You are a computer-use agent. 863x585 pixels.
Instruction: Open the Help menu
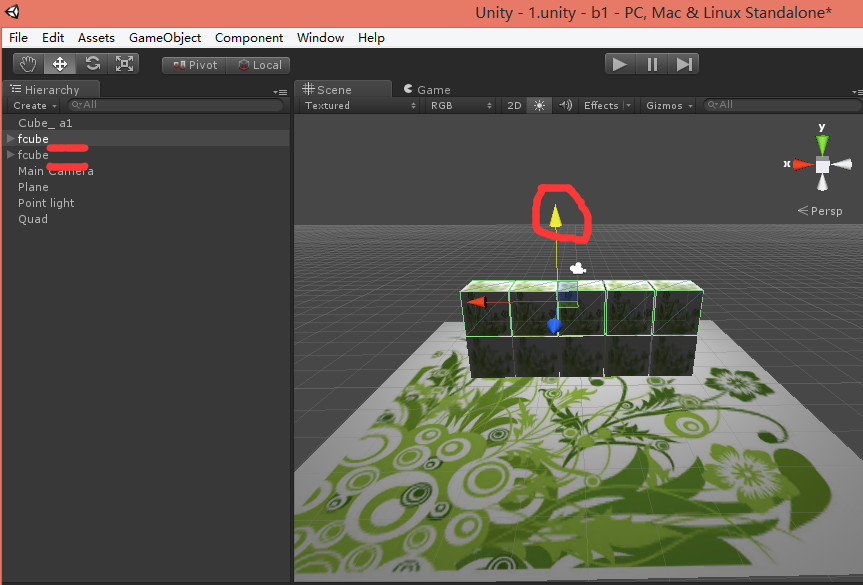(x=372, y=38)
